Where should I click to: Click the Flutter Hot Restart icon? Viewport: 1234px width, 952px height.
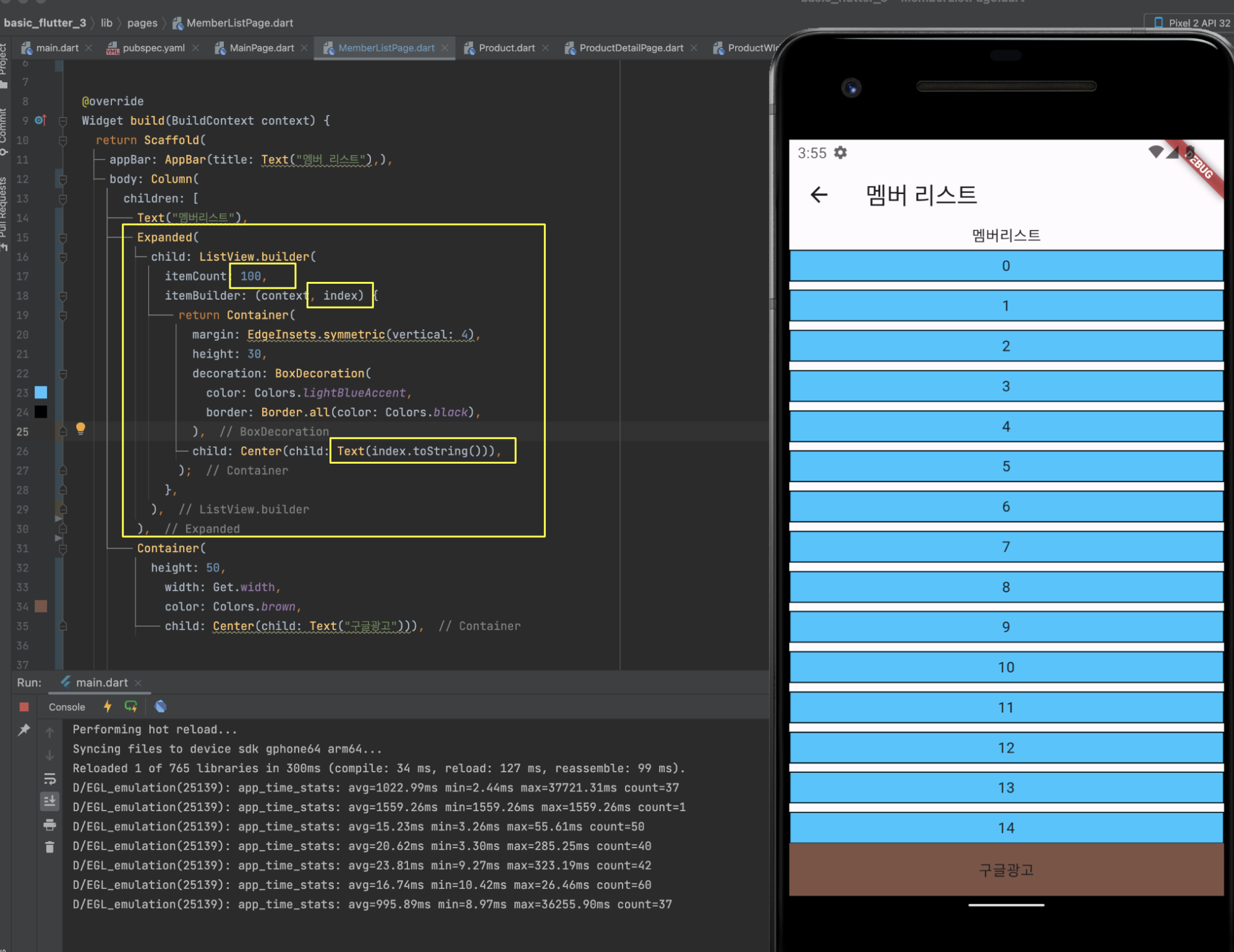coord(131,707)
